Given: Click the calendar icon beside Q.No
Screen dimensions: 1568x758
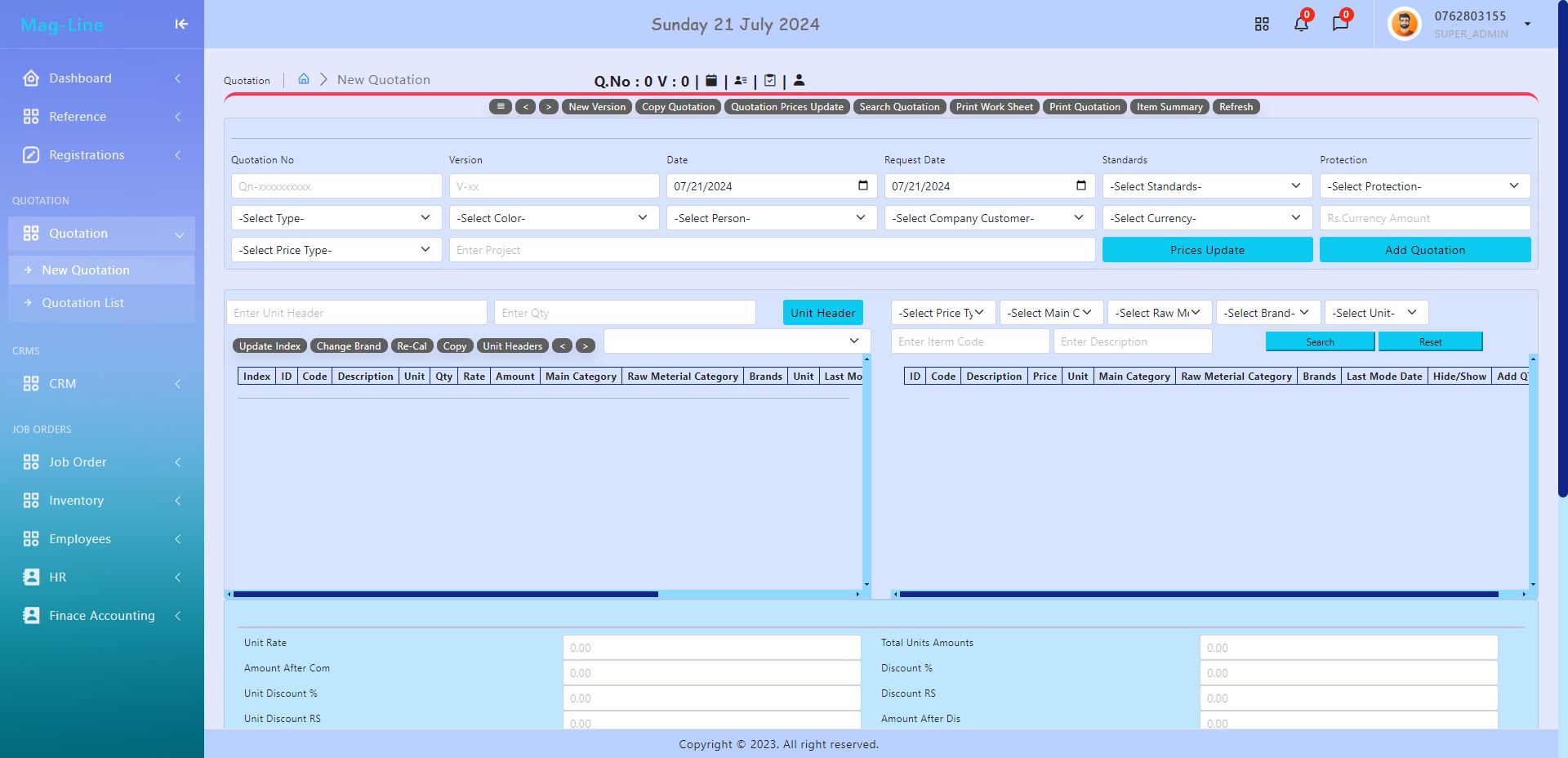Looking at the screenshot, I should point(711,80).
